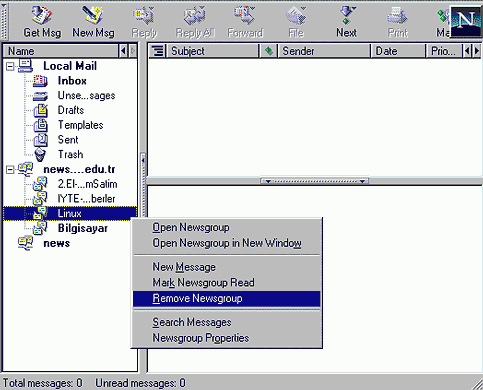Sort messages by Date column
This screenshot has width=483, height=390.
click(398, 51)
